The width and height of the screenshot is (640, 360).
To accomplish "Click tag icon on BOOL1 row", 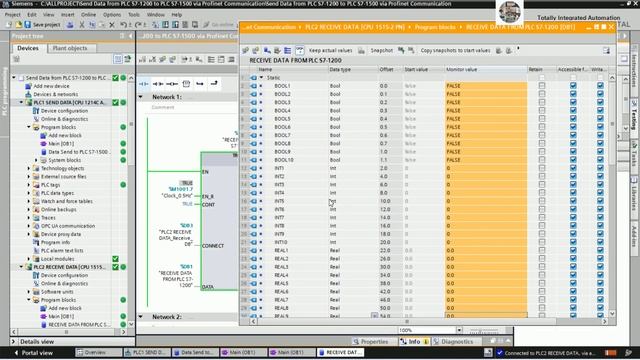I will coord(253,86).
